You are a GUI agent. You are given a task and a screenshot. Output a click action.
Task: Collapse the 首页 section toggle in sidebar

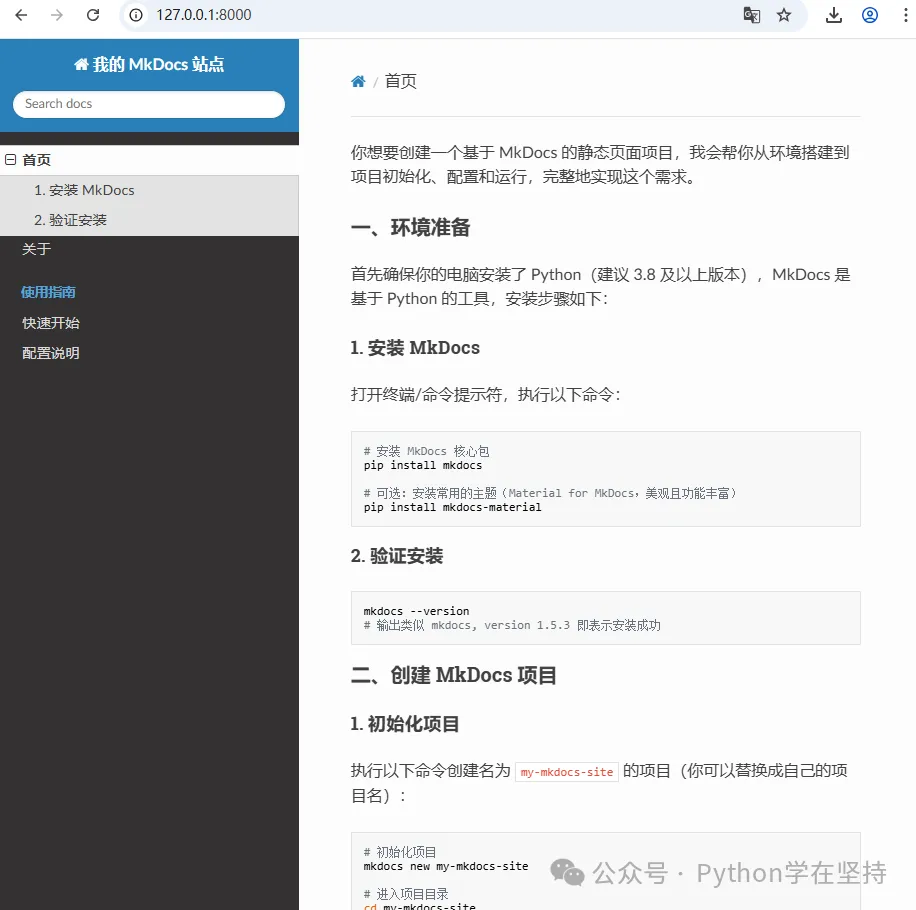click(x=11, y=159)
